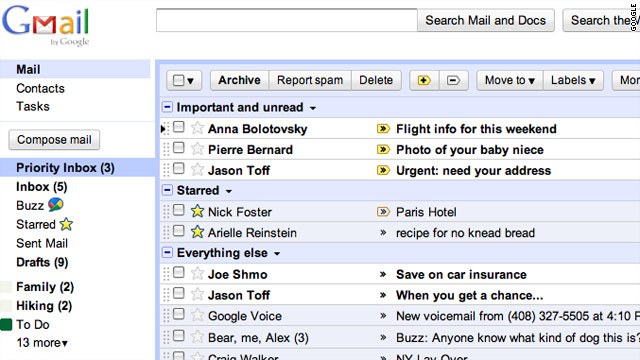This screenshot has width=640, height=360.
Task: Open Sent Mail folder
Action: click(42, 243)
